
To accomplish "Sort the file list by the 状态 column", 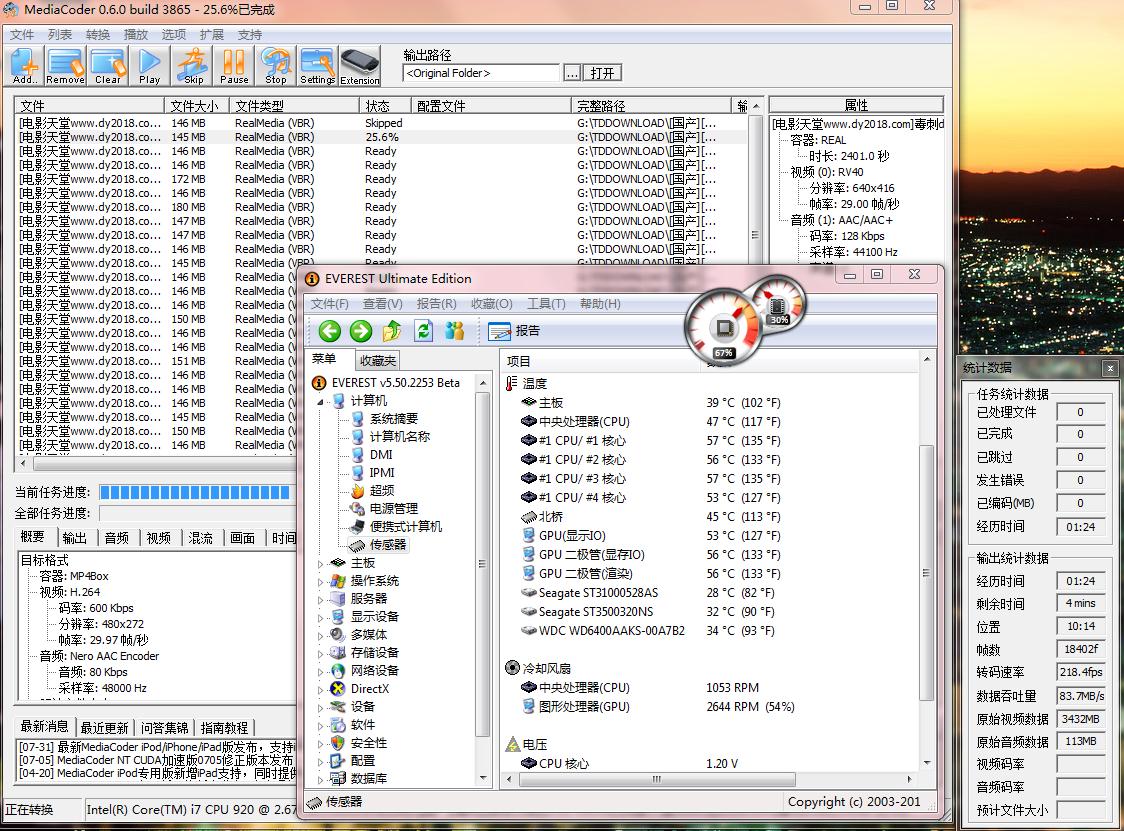I will (x=384, y=106).
